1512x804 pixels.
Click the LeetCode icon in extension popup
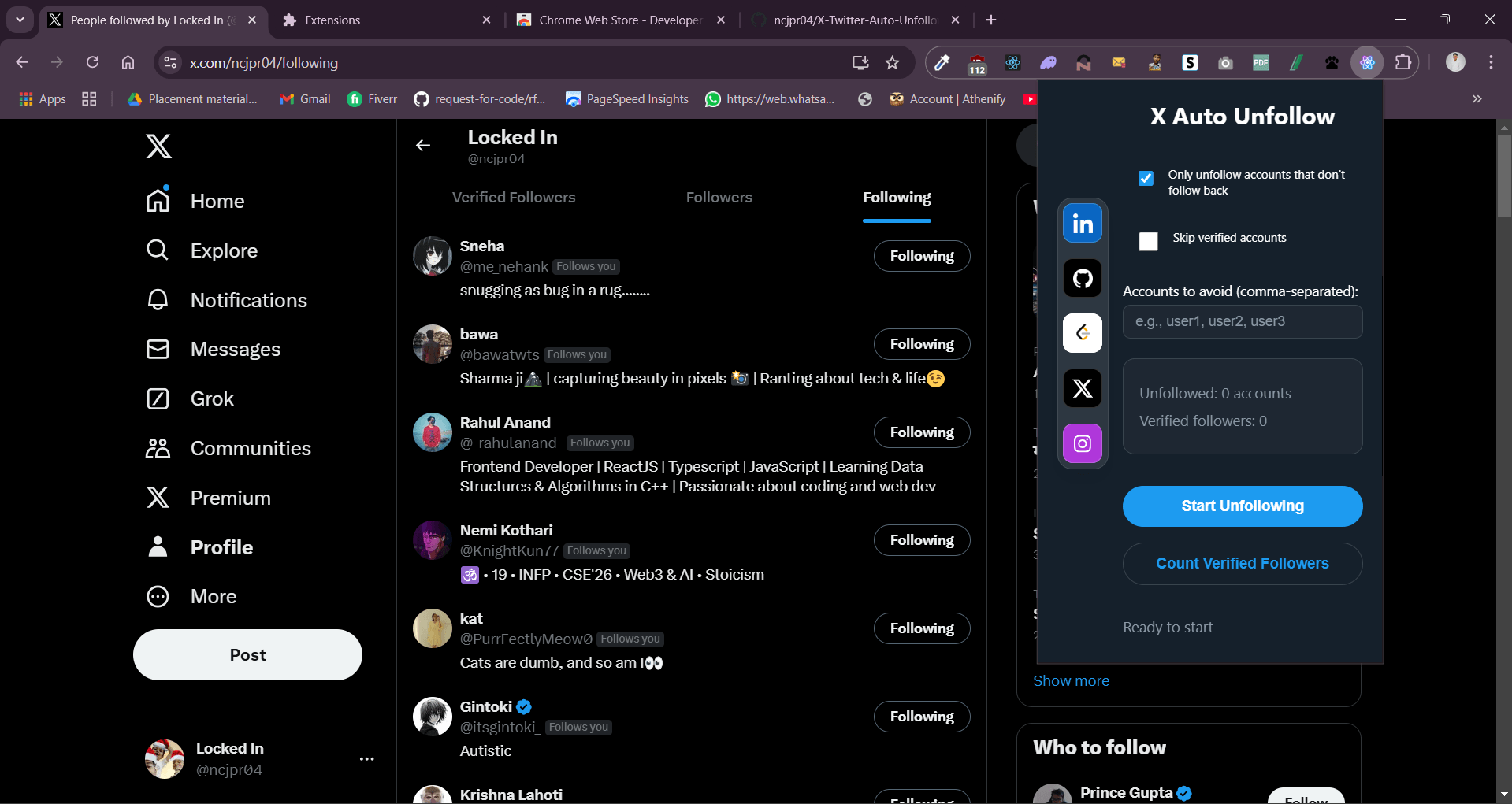[x=1083, y=333]
